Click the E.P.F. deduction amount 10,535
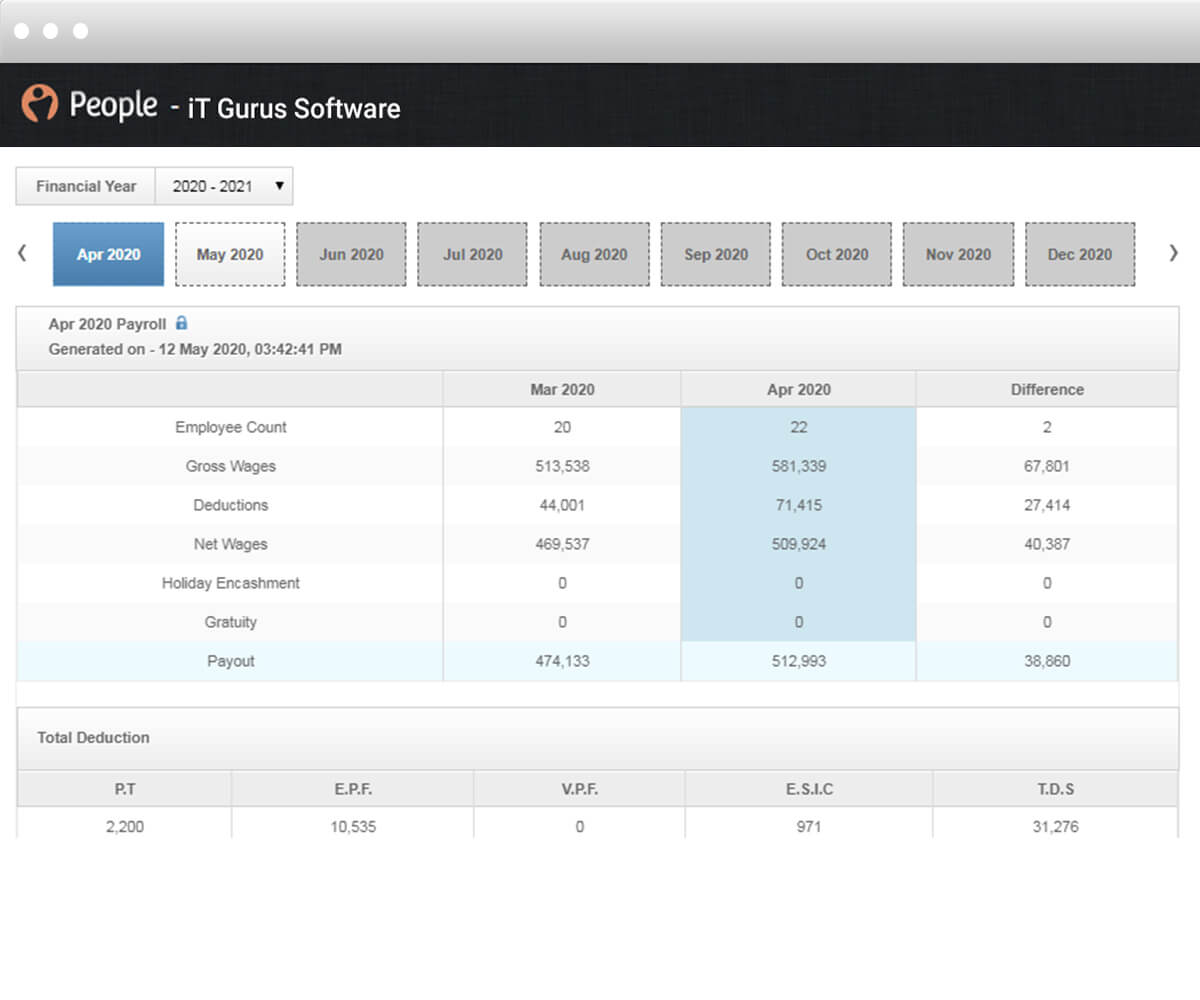The image size is (1200, 1000). click(355, 827)
